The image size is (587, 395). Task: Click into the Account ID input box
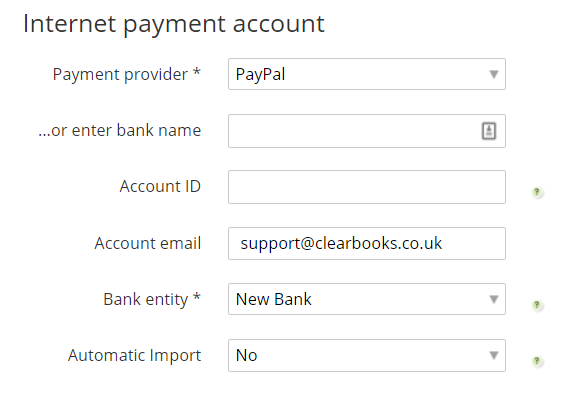pyautogui.click(x=367, y=187)
